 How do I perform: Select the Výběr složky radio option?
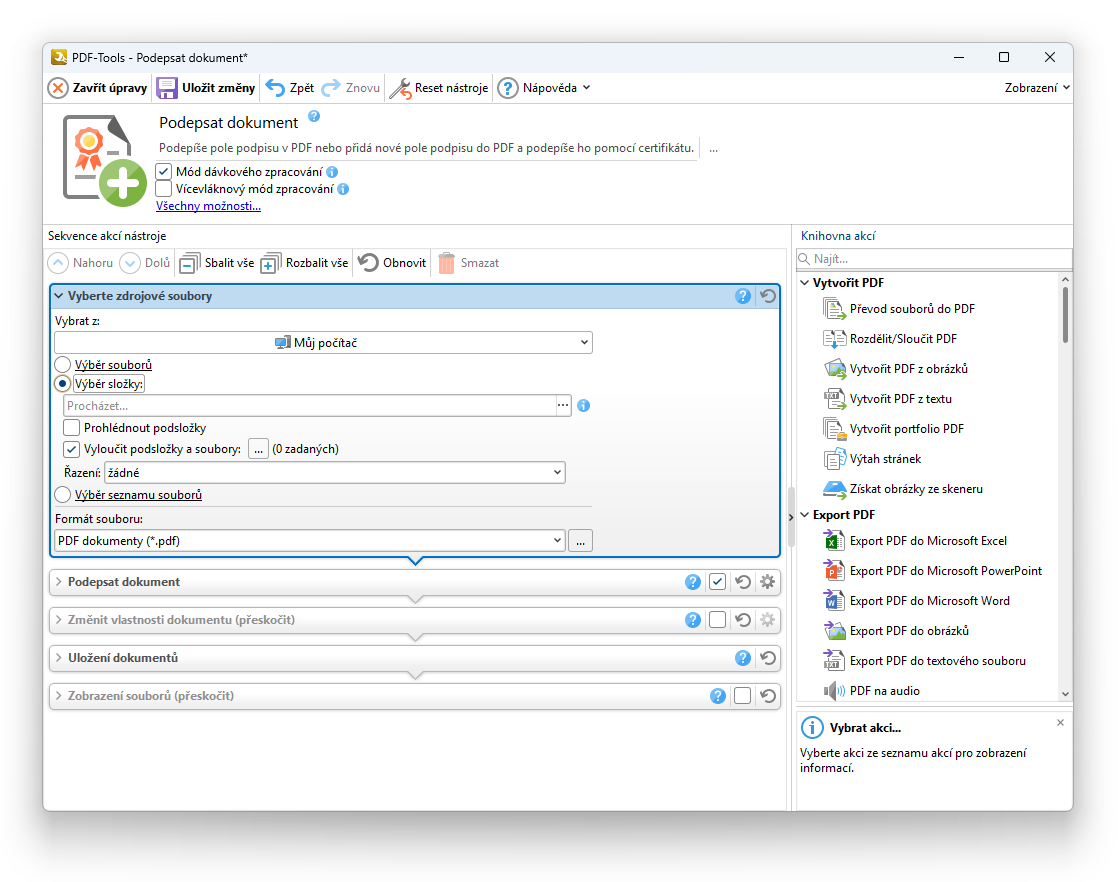coord(63,384)
